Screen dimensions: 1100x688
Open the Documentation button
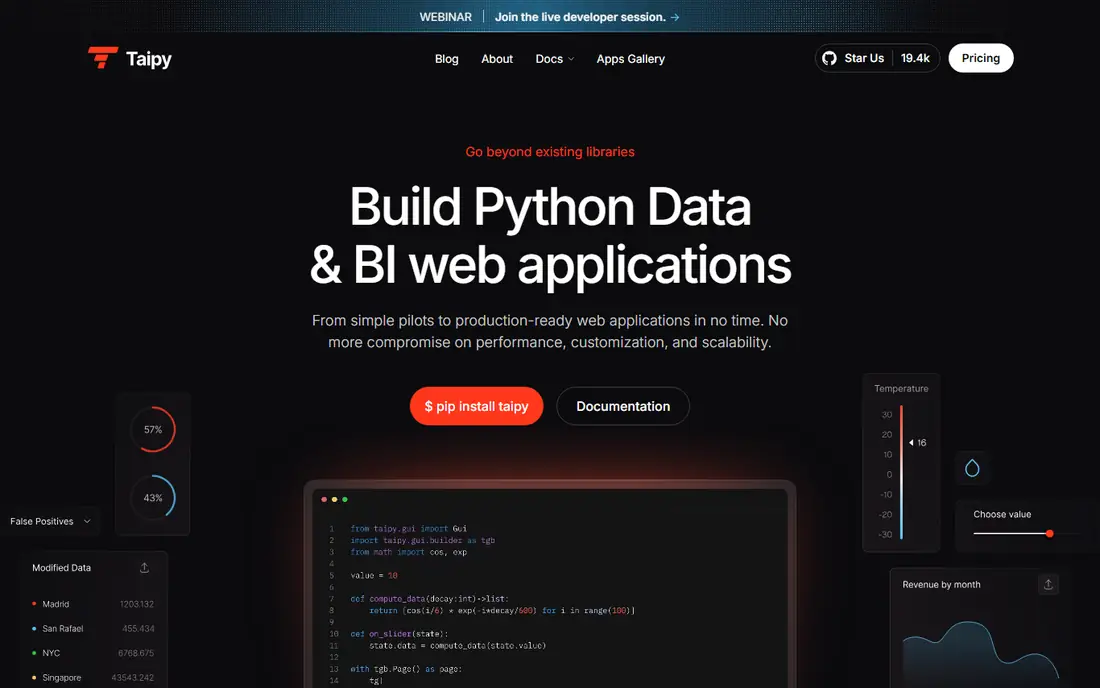[x=623, y=406]
